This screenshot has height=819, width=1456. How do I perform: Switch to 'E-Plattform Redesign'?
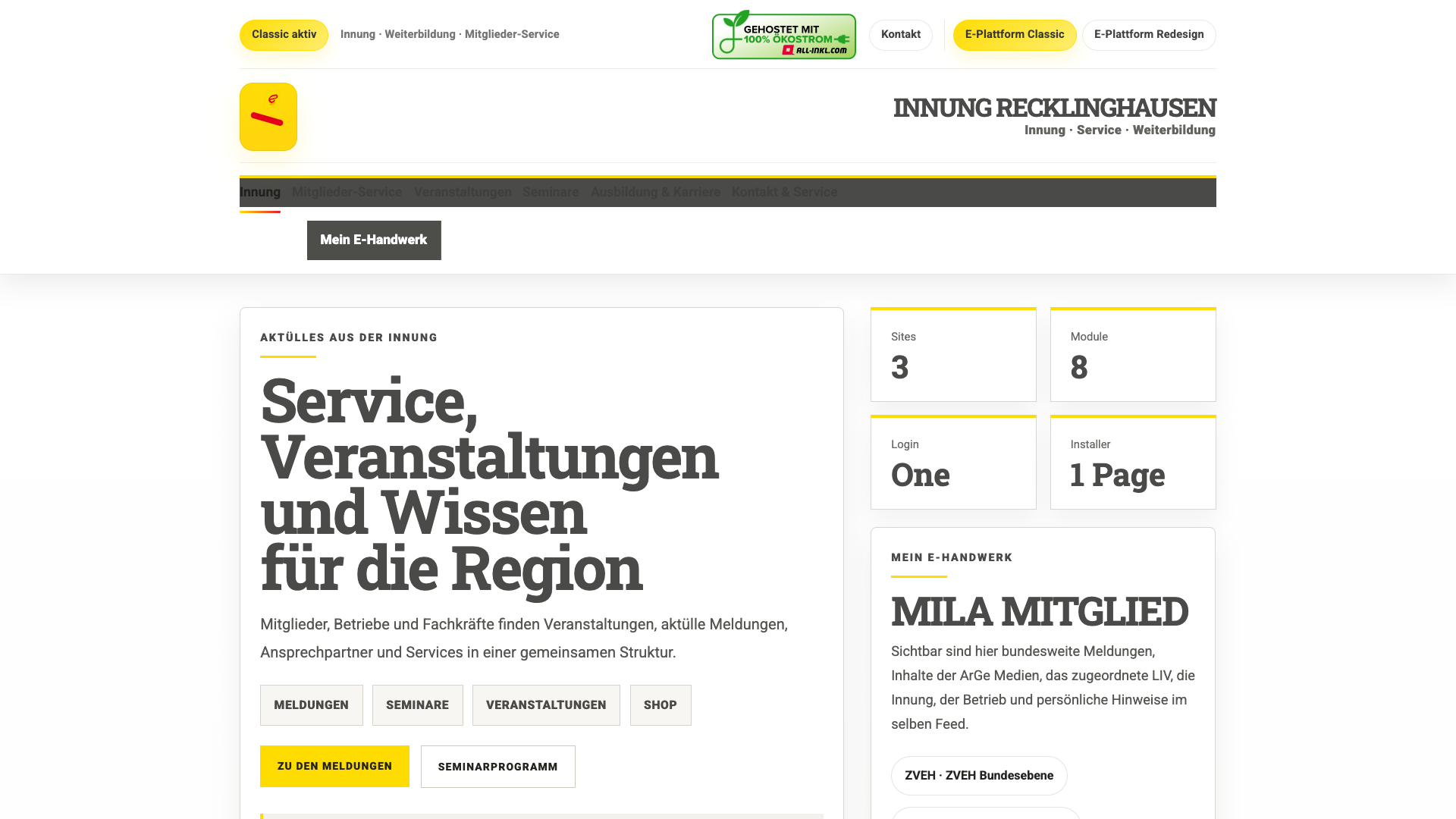click(1148, 35)
